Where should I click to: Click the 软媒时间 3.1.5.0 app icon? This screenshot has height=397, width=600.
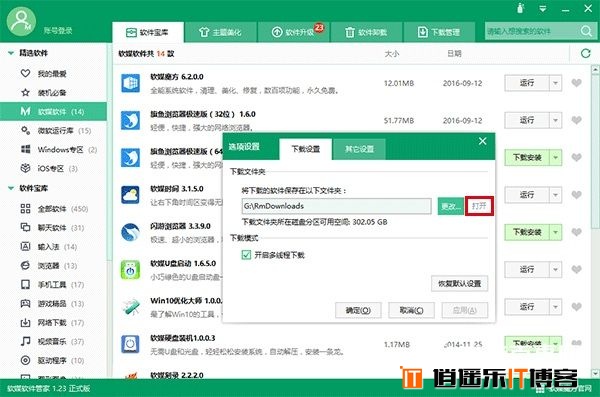pyautogui.click(x=130, y=195)
